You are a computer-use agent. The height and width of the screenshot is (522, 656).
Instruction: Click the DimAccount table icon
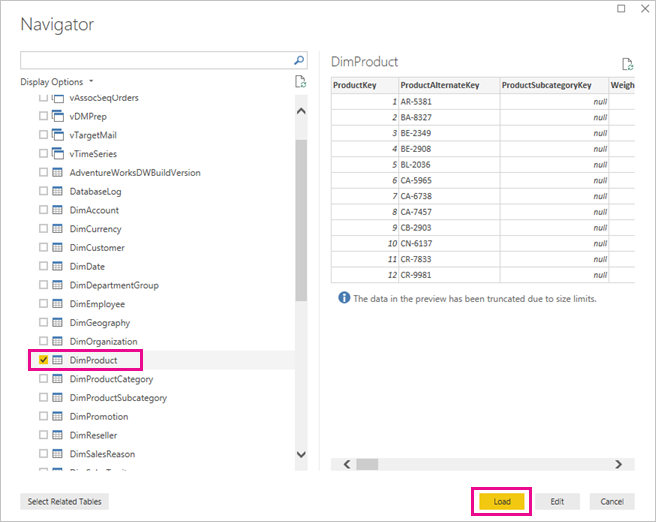pyautogui.click(x=57, y=210)
